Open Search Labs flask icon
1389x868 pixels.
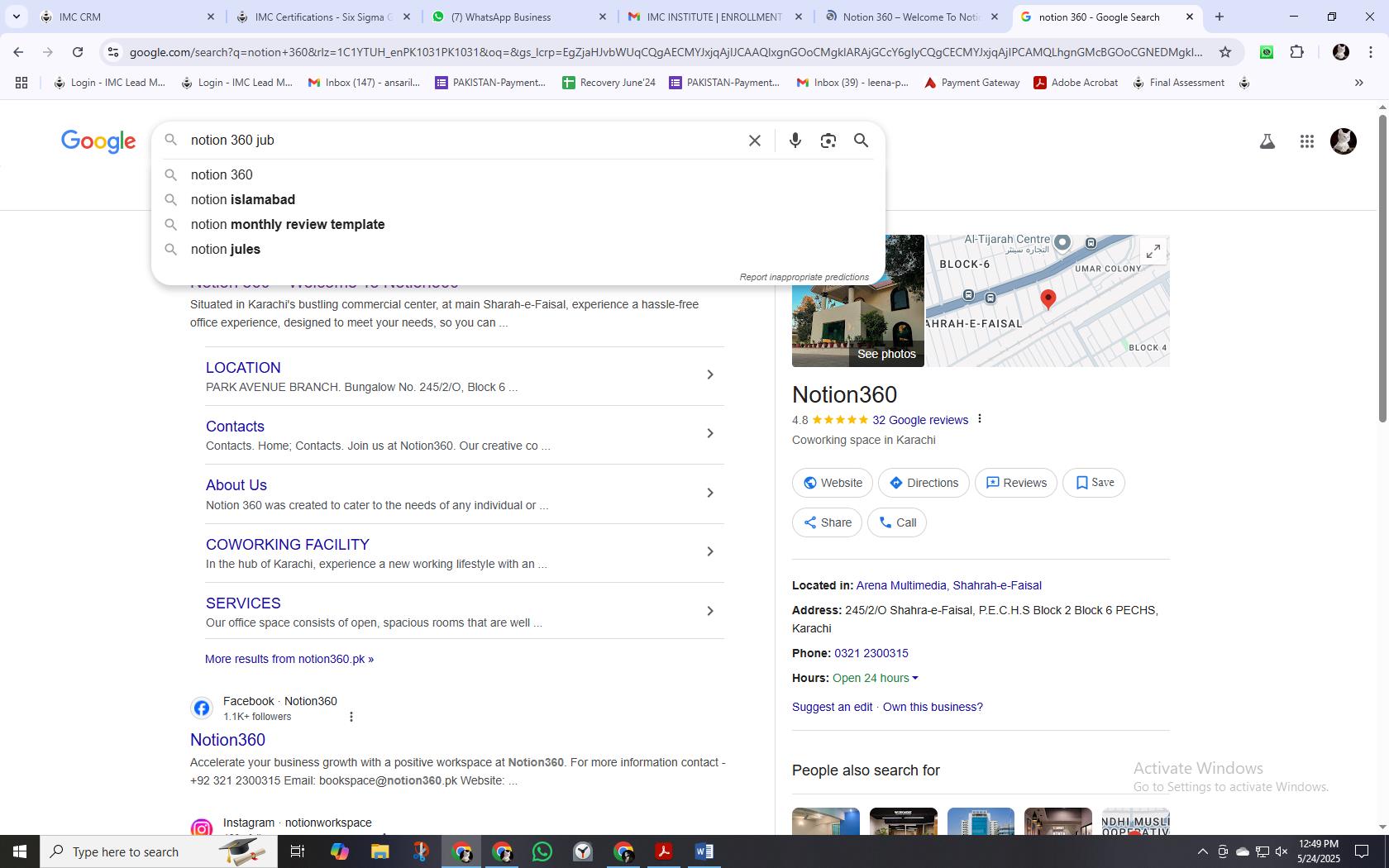coord(1267,141)
